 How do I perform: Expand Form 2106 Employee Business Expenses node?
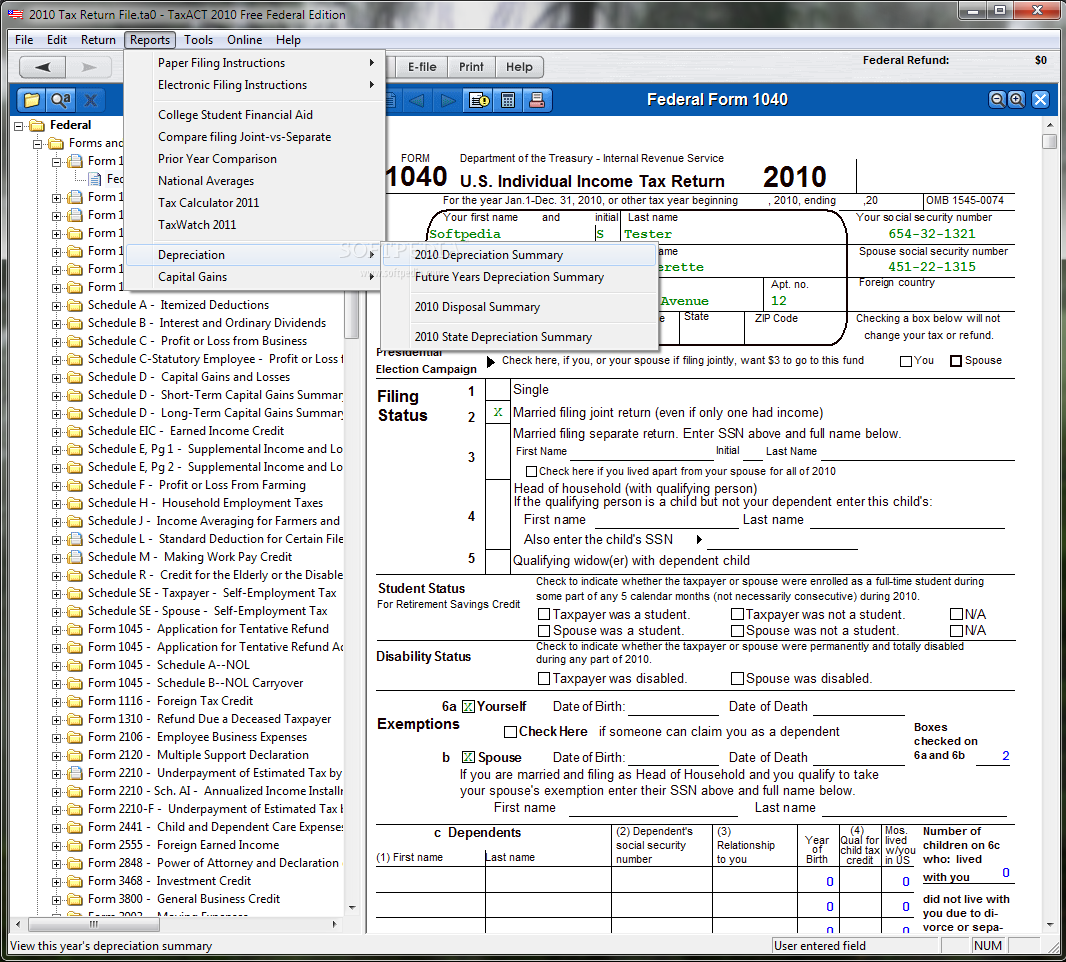pyautogui.click(x=57, y=738)
